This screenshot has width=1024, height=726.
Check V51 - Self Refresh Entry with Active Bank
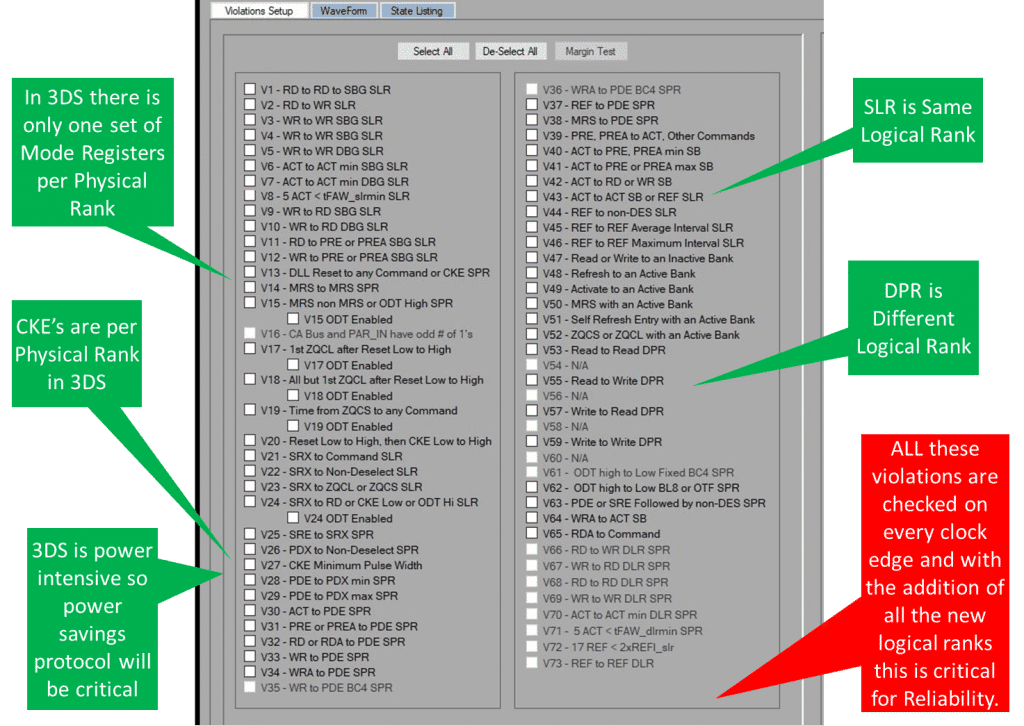(x=533, y=319)
